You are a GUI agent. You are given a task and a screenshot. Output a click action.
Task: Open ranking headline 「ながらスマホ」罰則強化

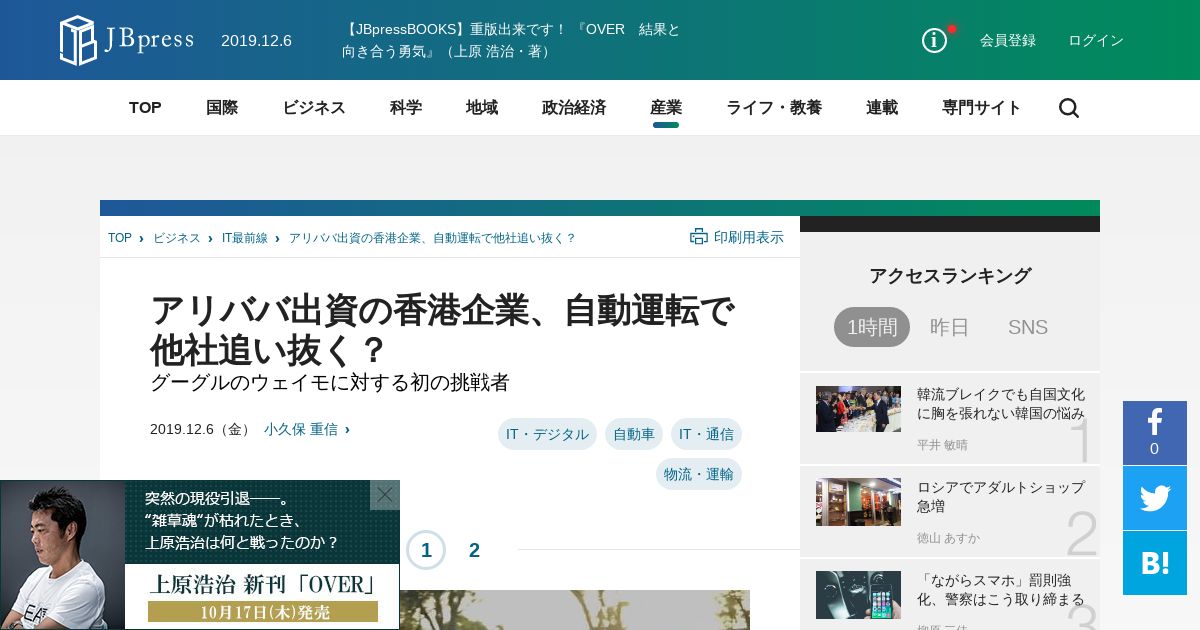(1001, 590)
